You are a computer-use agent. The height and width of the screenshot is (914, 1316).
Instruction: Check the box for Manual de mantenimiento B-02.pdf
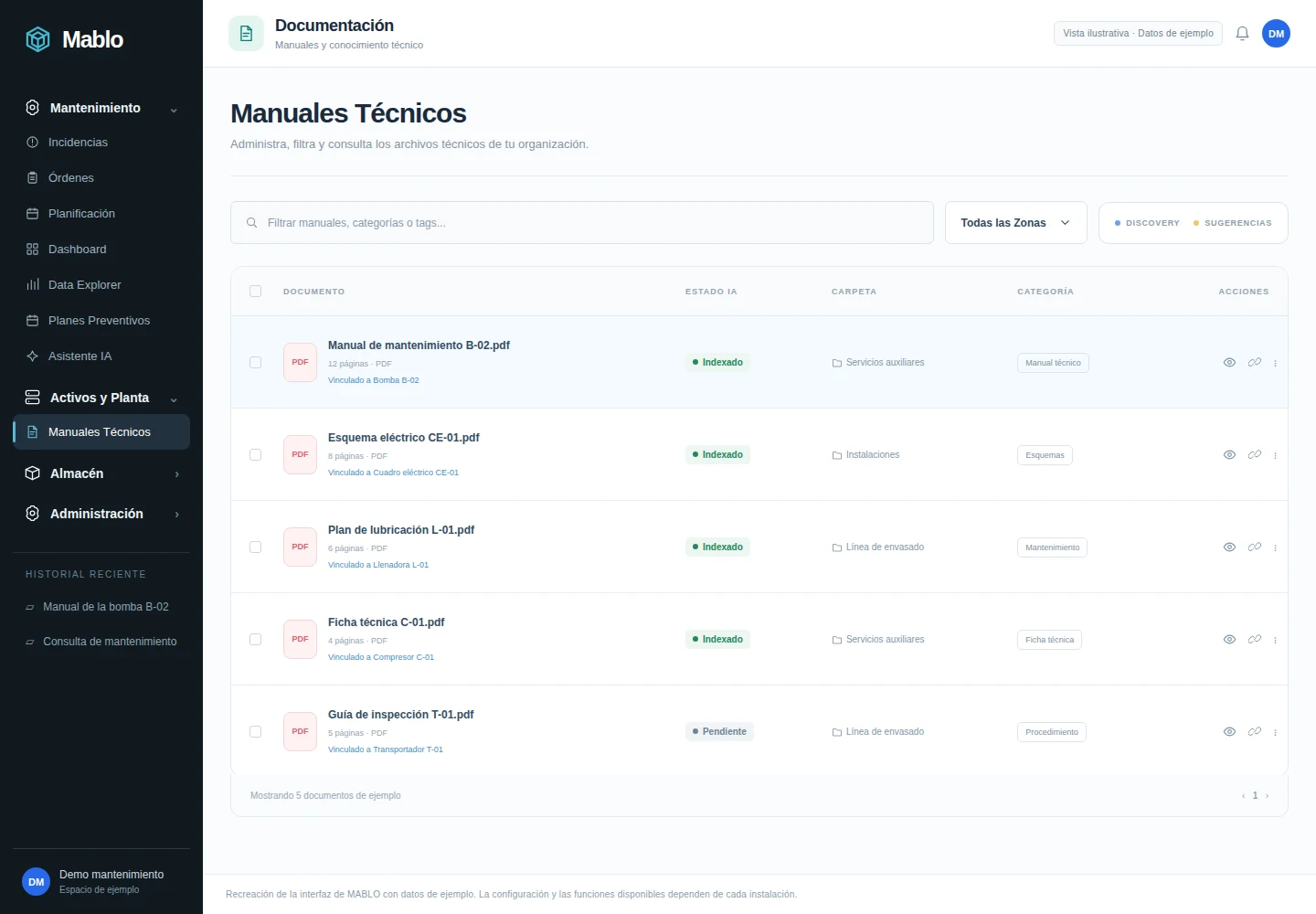255,363
